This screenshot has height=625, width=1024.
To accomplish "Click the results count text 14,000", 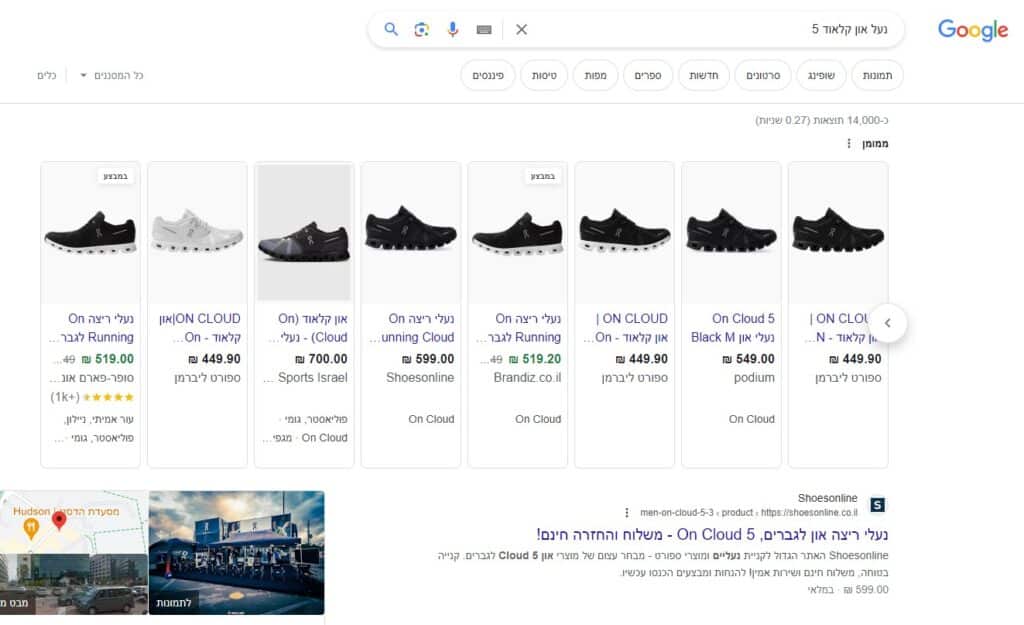I will pyautogui.click(x=822, y=120).
